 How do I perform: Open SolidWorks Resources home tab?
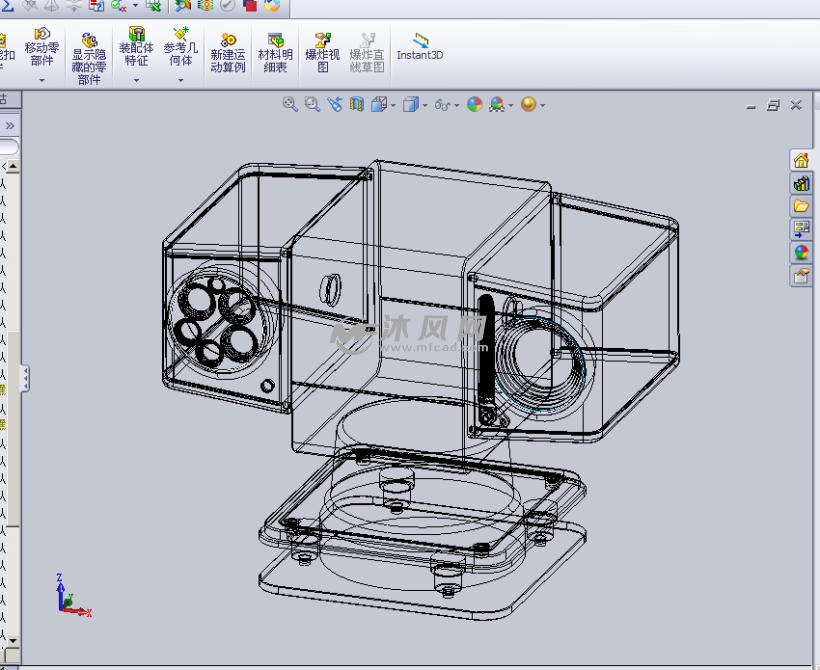click(x=801, y=160)
